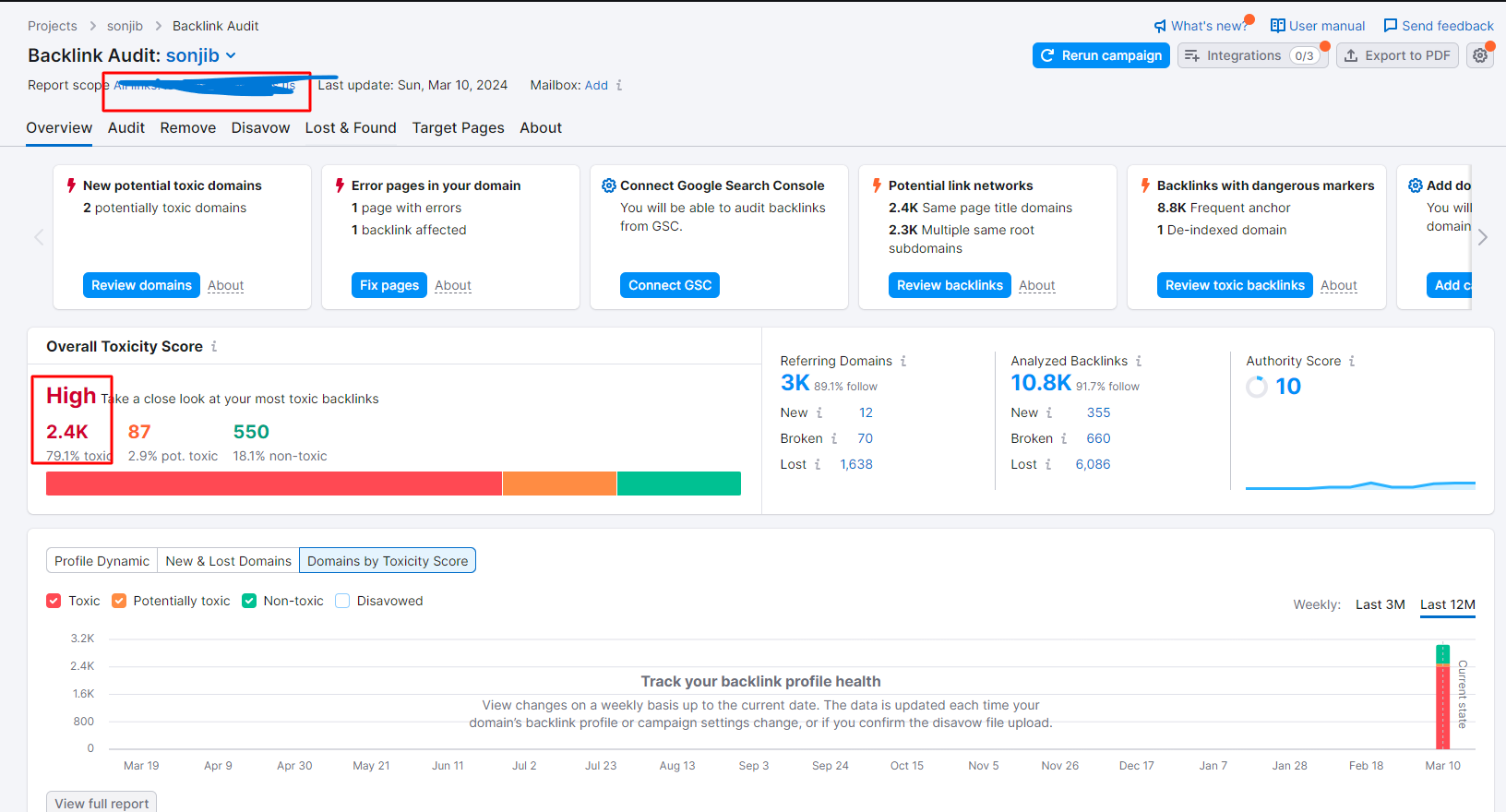Click info icon beside Authority Score
Screen dimensions: 1506x812
coord(1352,361)
